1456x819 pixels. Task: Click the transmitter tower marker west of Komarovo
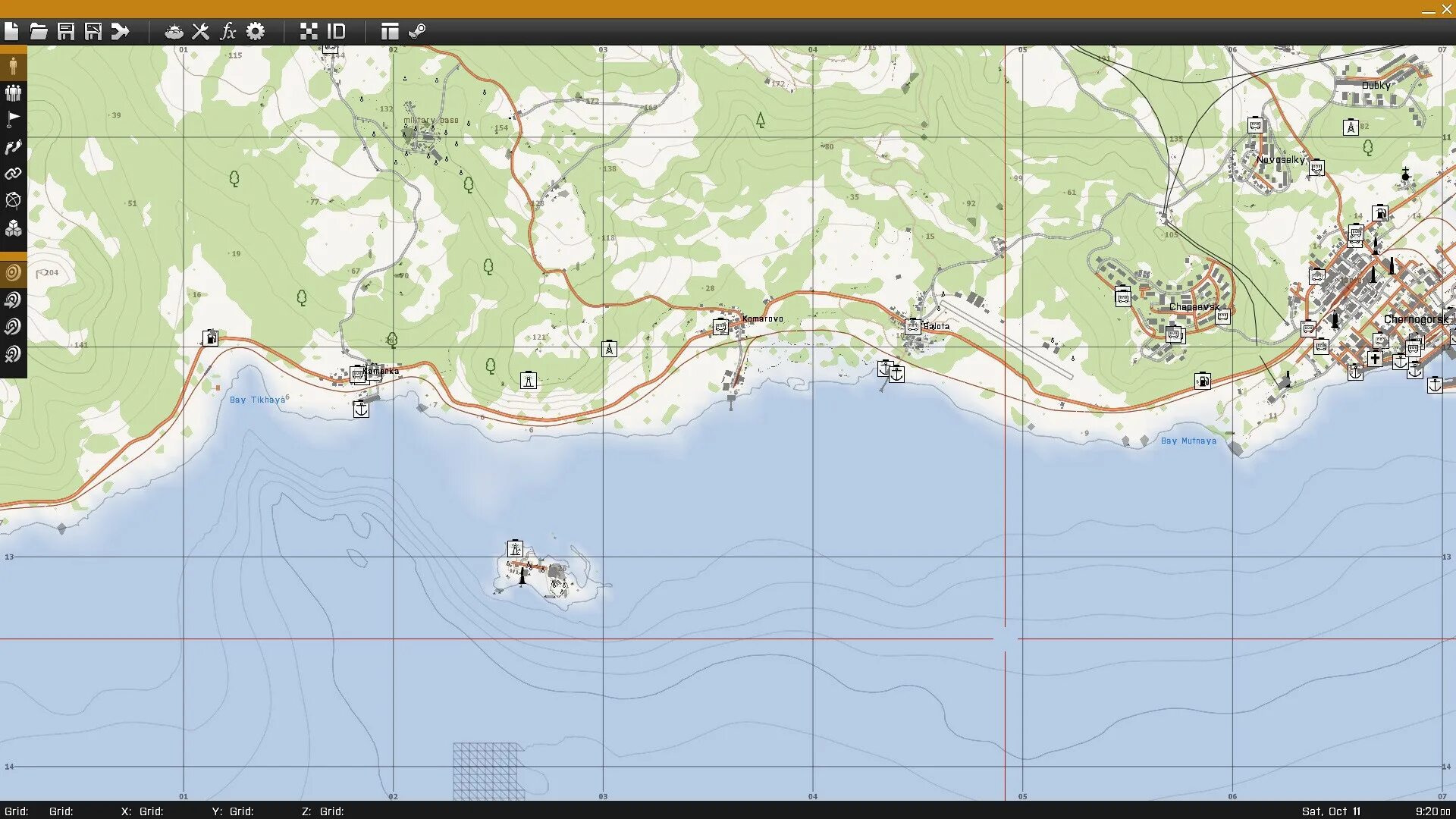click(x=609, y=349)
